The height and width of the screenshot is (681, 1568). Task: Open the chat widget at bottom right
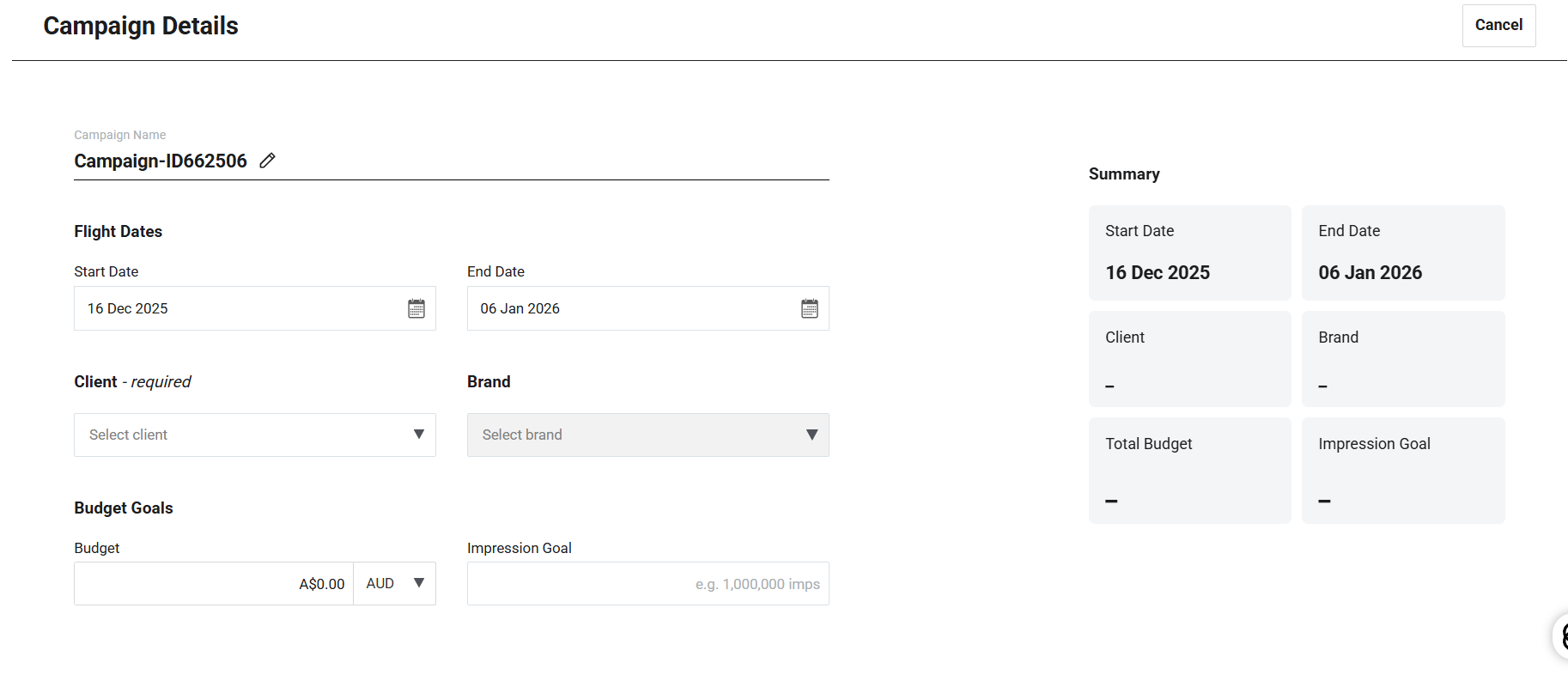tap(1559, 636)
